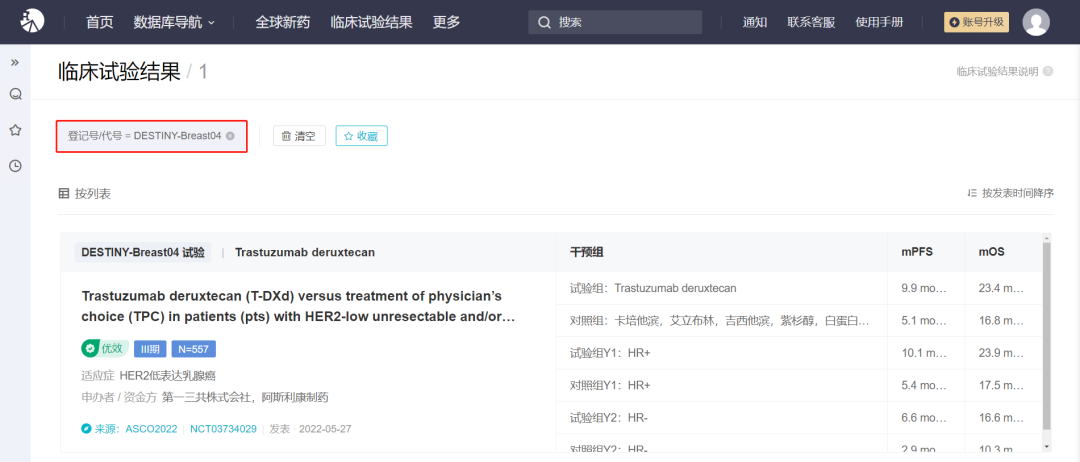Click mOS column header
The width and height of the screenshot is (1080, 462).
point(992,252)
